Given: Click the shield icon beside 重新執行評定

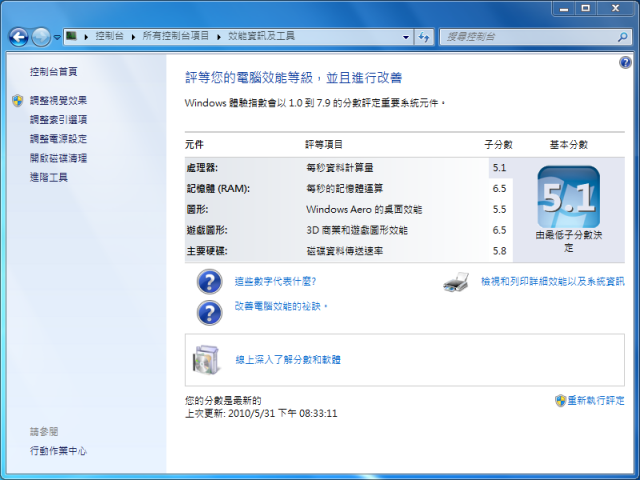Looking at the screenshot, I should point(560,400).
